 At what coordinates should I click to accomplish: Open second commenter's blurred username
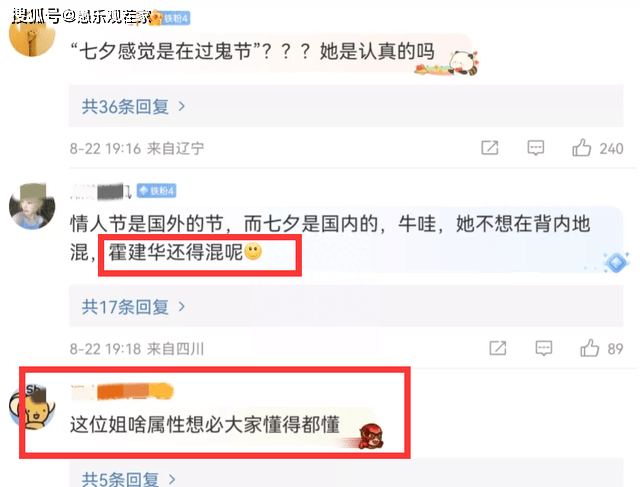[100, 191]
